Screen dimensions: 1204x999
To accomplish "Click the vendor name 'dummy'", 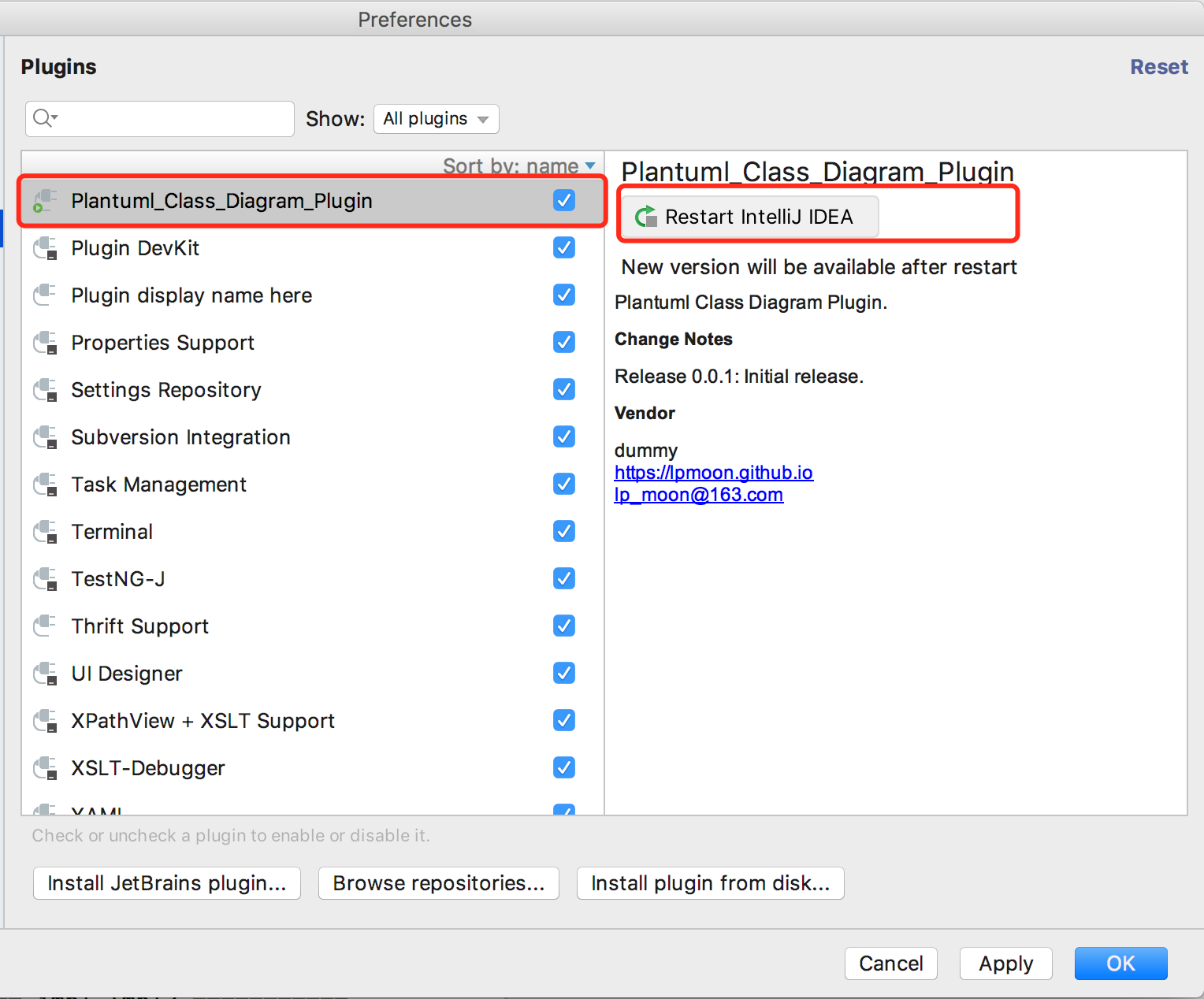I will pos(646,451).
